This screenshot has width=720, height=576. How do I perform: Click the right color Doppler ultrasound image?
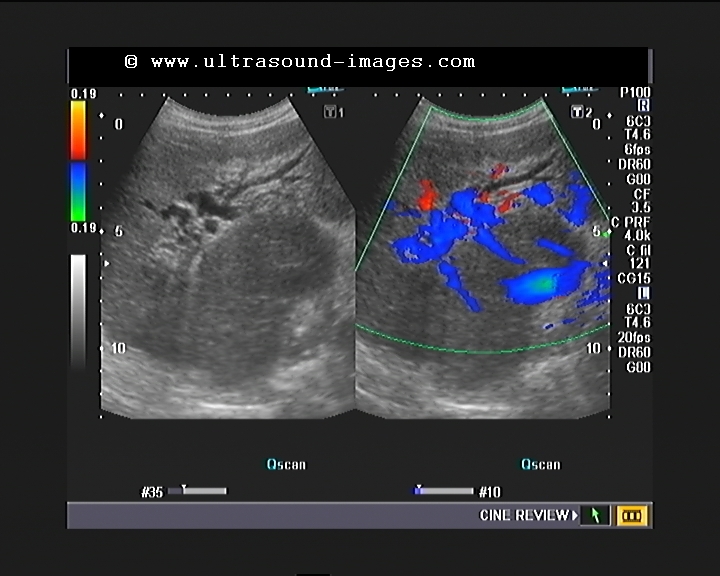483,257
